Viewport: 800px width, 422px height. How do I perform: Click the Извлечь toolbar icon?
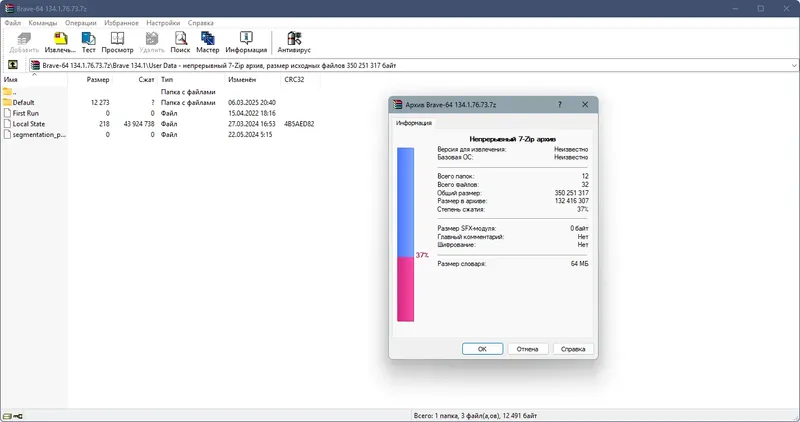click(x=60, y=39)
